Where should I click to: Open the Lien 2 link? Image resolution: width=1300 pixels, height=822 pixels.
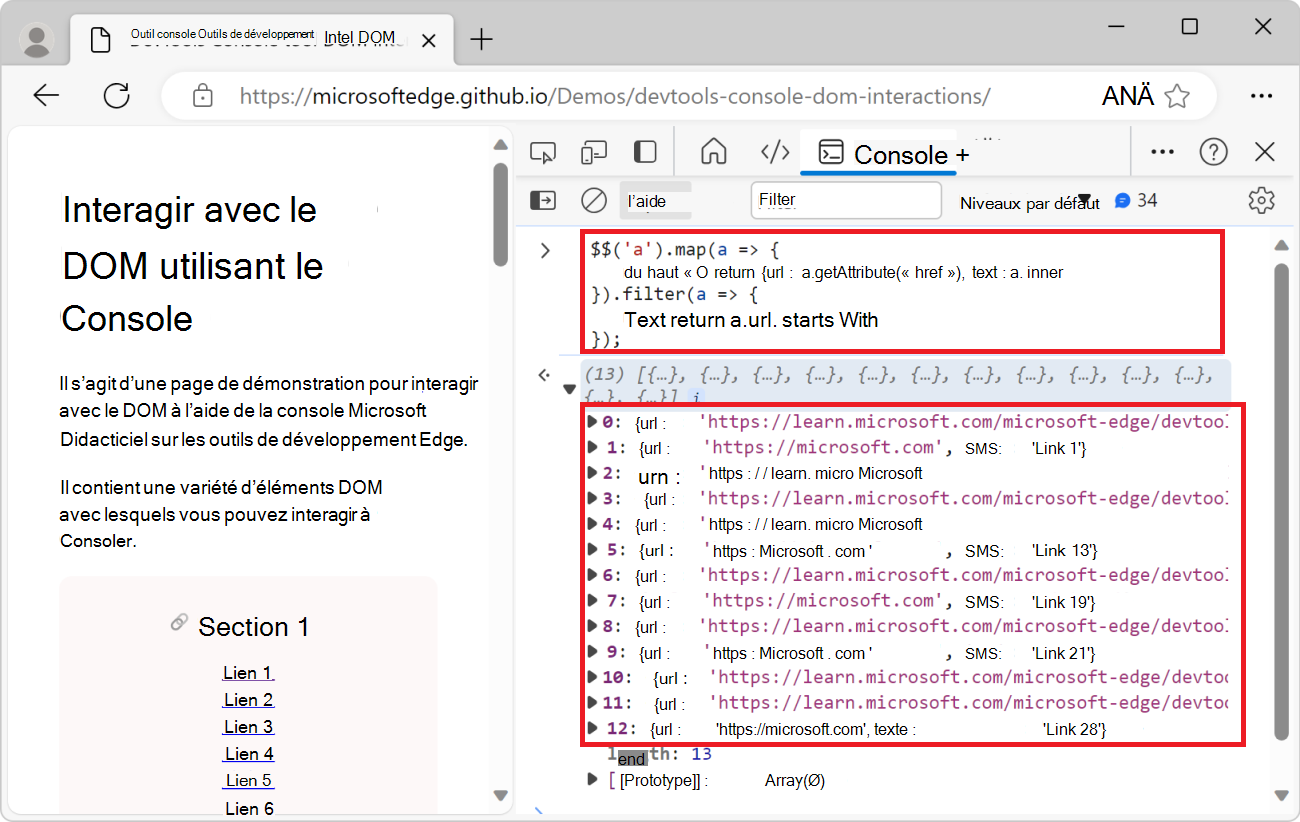249,700
